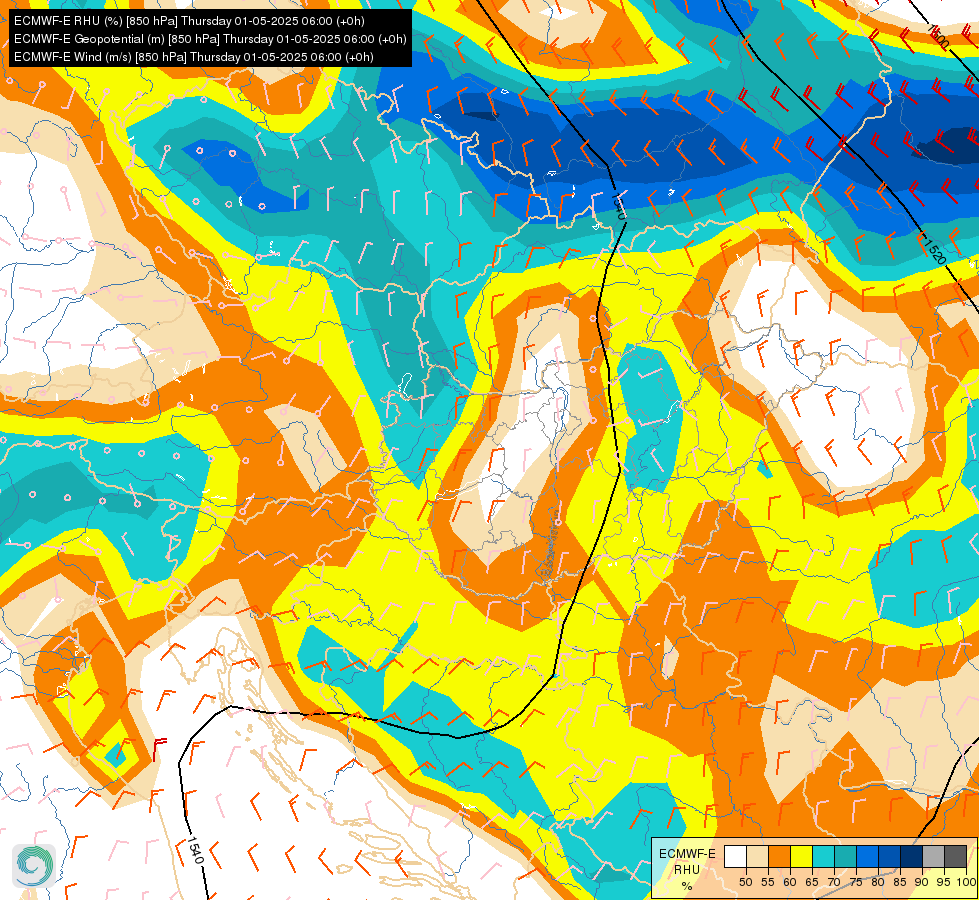This screenshot has height=900, width=979.
Task: Click the ECMWF-E Geopotential (m) title line
Action: (x=210, y=39)
